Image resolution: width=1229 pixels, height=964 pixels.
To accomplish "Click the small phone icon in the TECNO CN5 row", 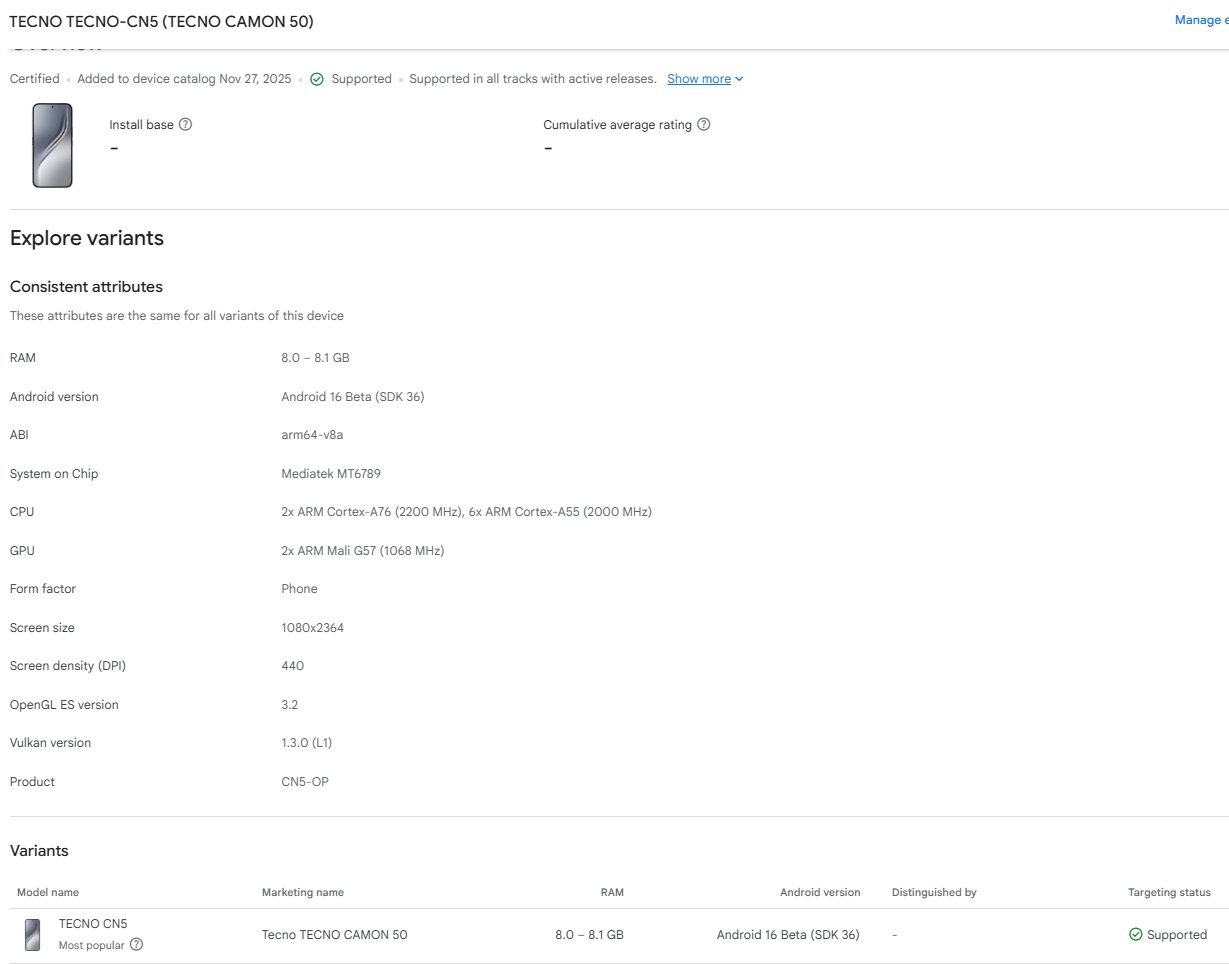I will coord(33,935).
